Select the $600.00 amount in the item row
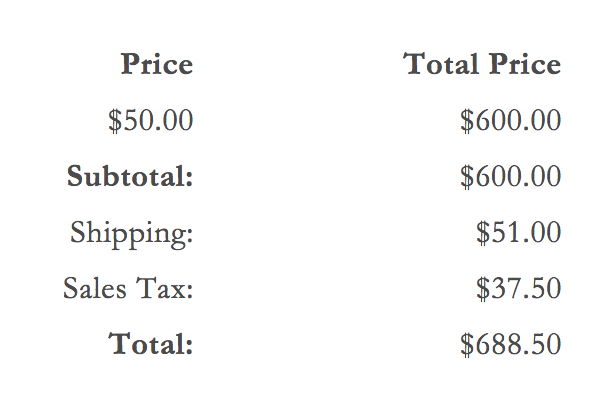Screen dimensions: 592x406 (510, 120)
